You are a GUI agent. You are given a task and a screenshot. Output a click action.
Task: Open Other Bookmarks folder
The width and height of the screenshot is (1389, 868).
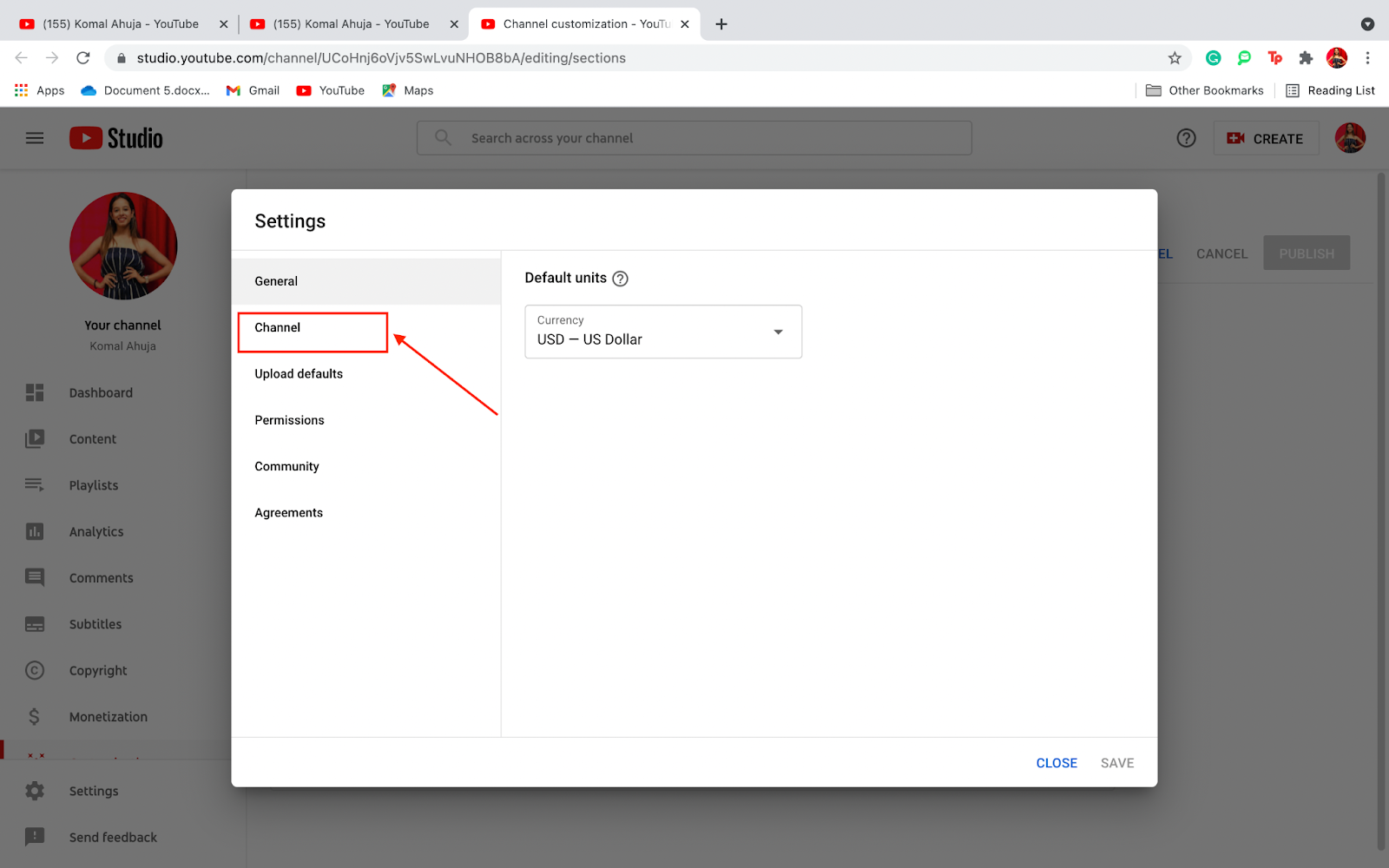click(1205, 90)
